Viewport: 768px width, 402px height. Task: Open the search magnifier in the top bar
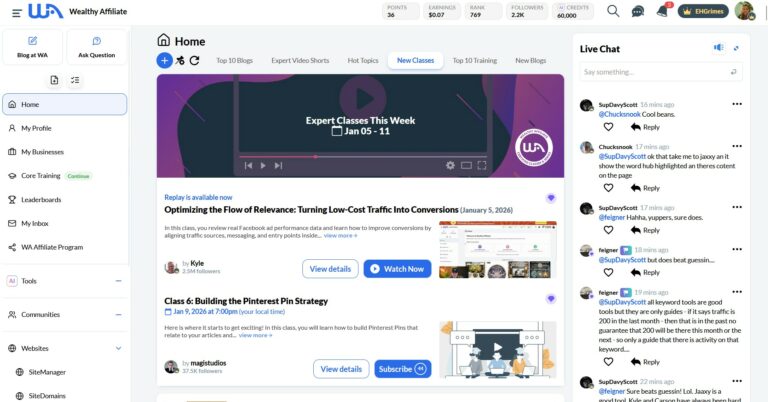[613, 11]
